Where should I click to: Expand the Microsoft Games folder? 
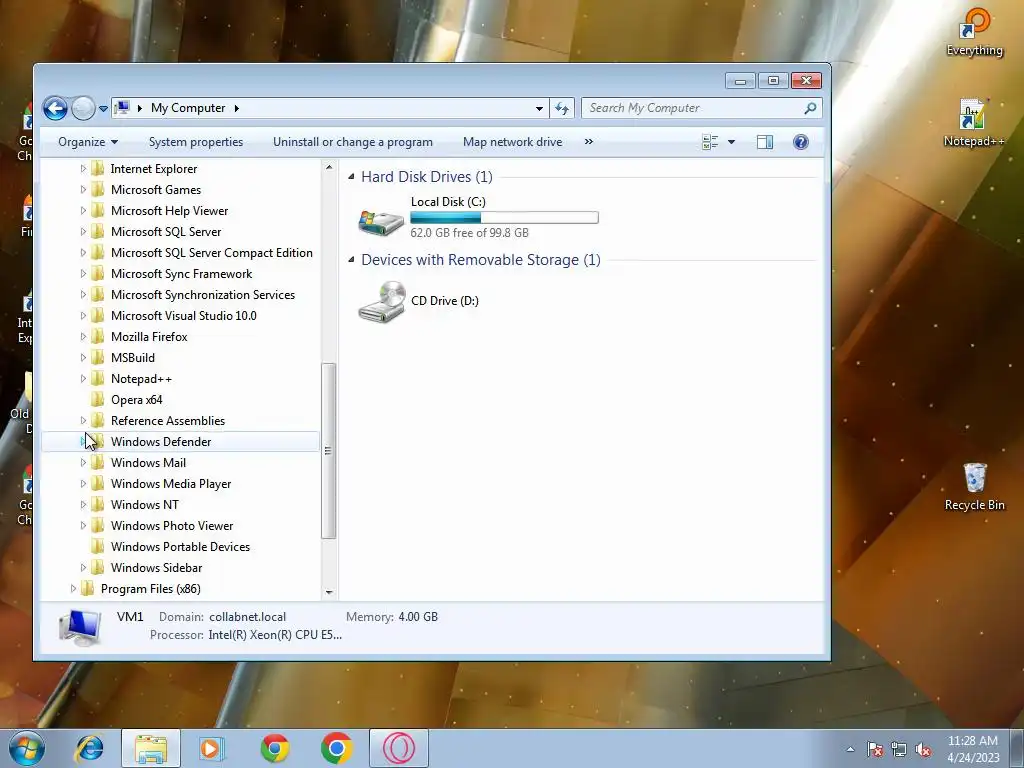(83, 189)
